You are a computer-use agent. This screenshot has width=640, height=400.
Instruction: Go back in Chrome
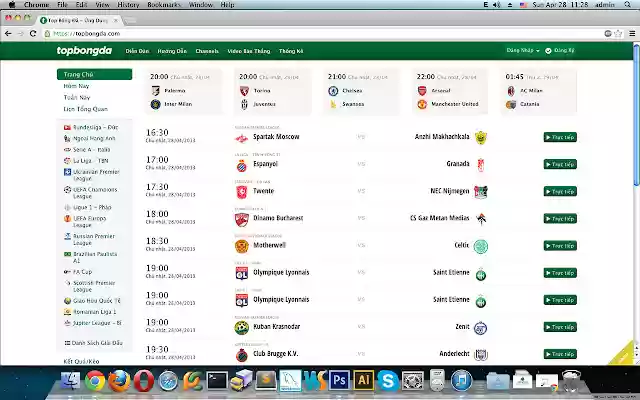(9, 33)
